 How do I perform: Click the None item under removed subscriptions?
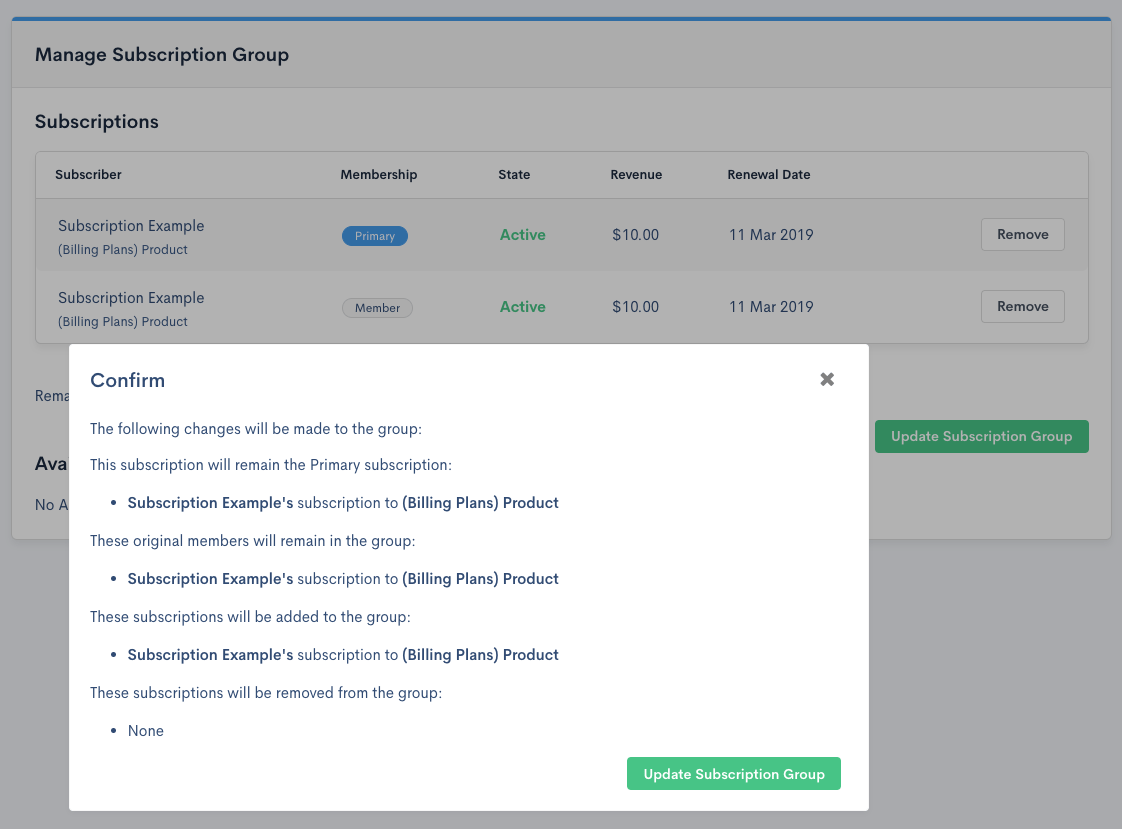[146, 731]
